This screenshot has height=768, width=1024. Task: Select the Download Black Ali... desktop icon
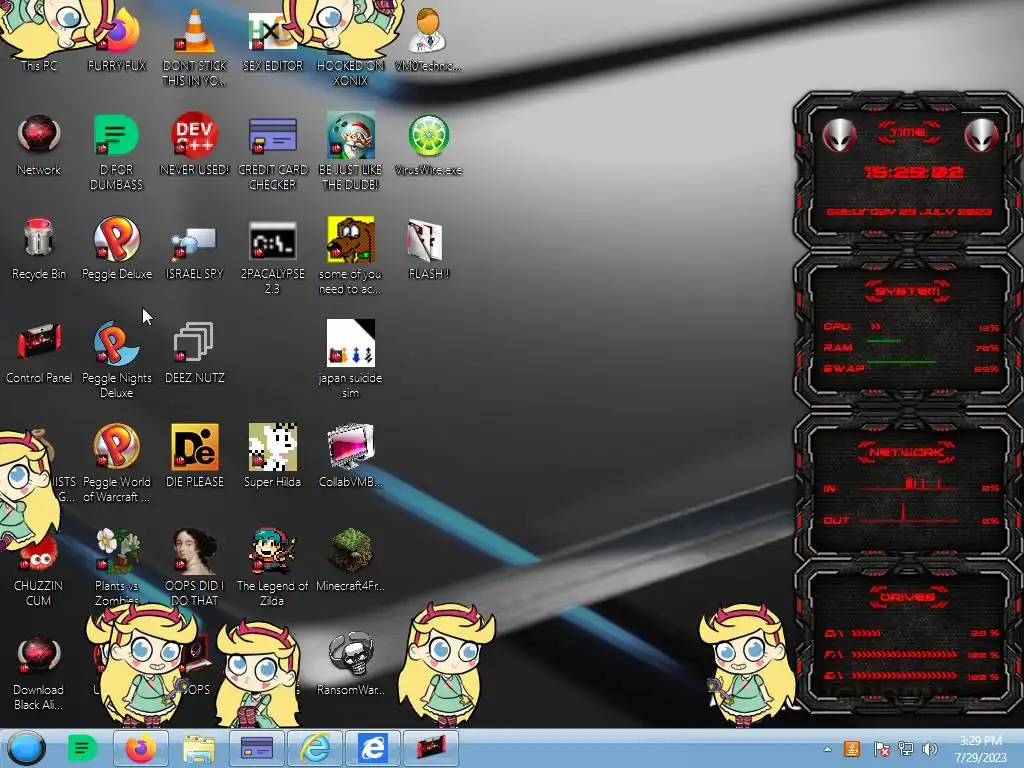(x=39, y=673)
